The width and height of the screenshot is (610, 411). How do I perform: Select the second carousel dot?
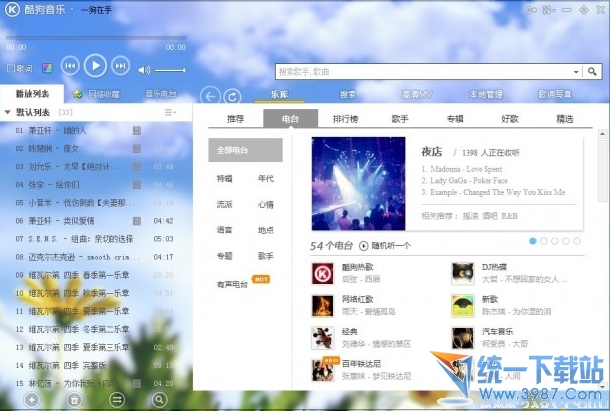(544, 241)
